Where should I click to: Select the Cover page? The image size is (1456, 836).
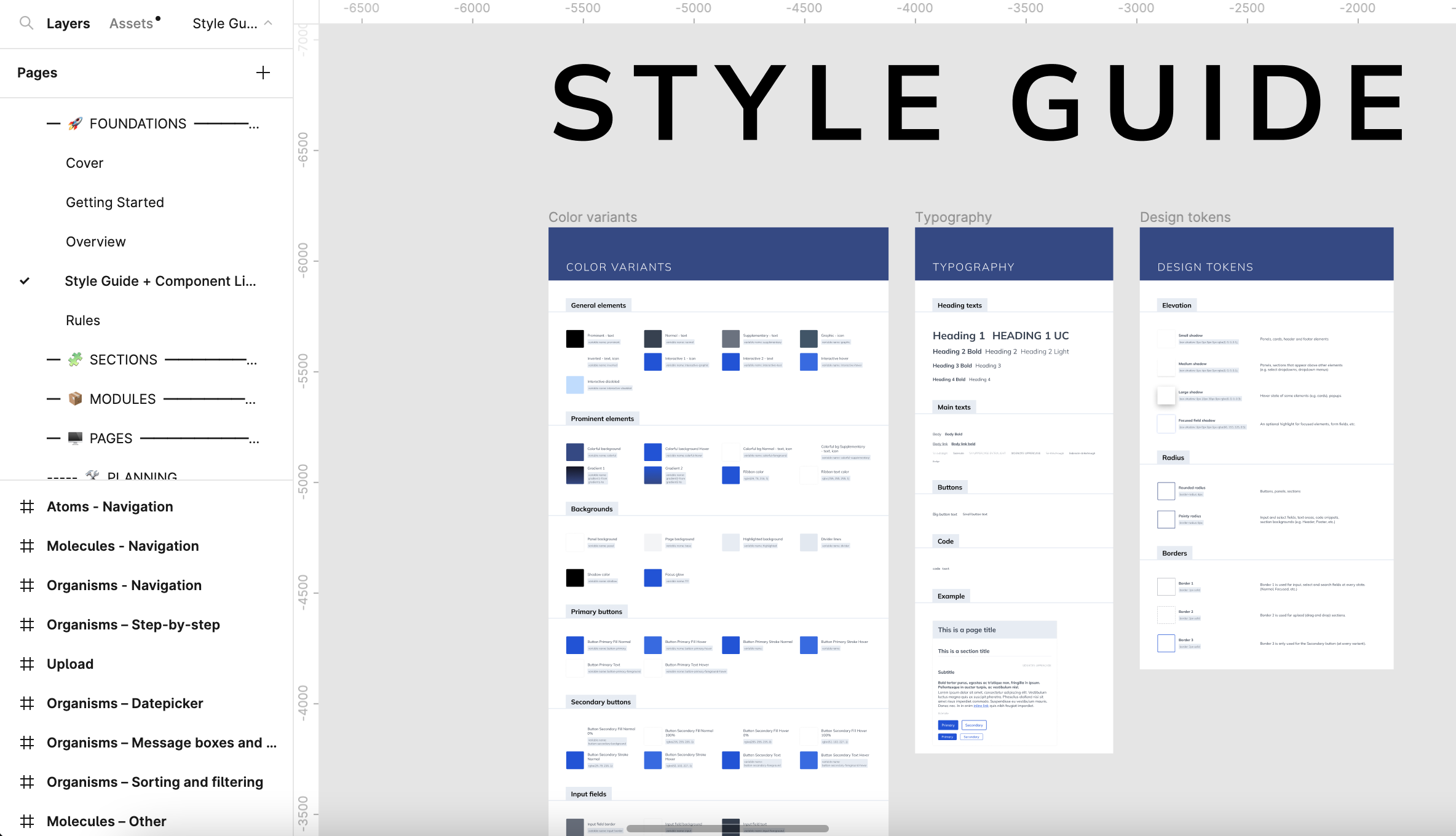click(84, 162)
